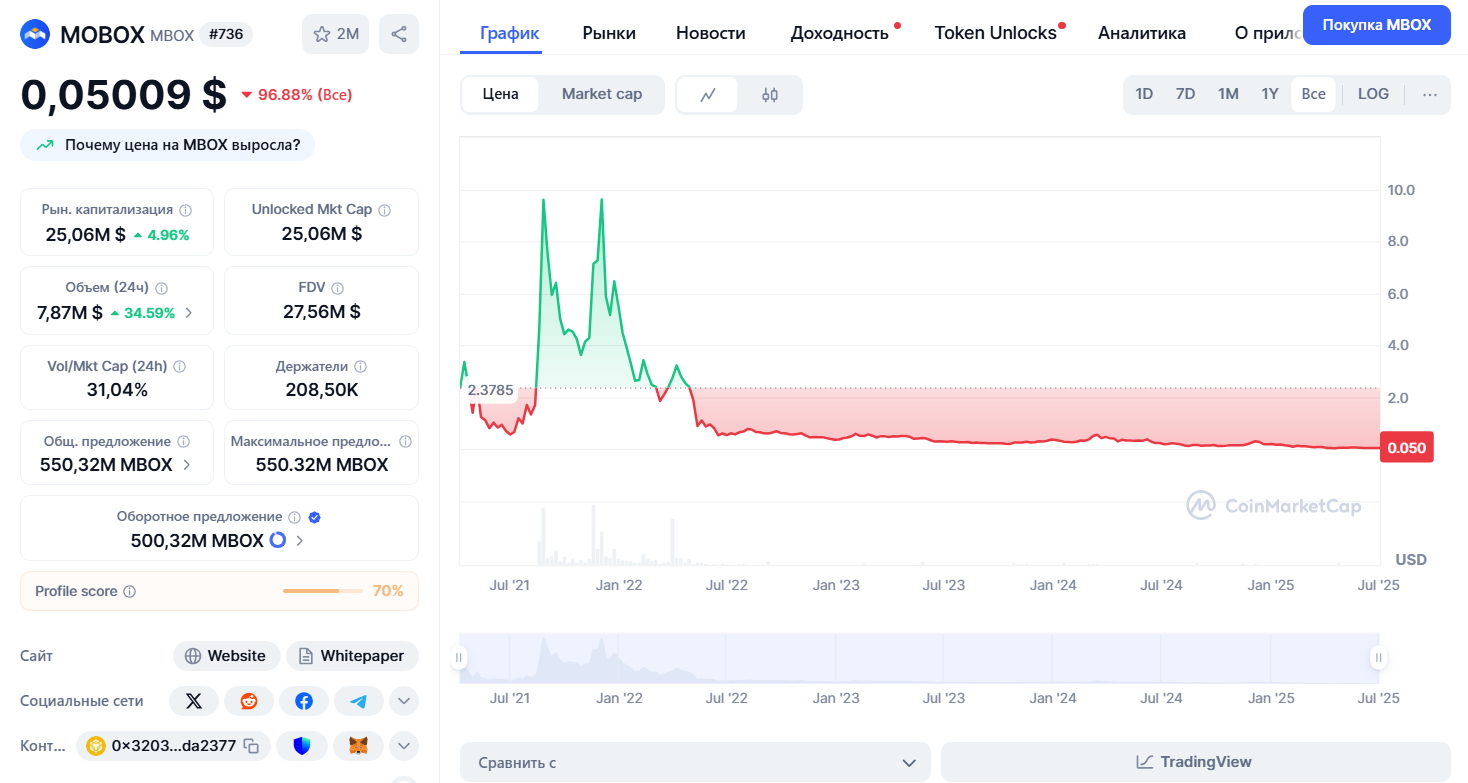This screenshot has height=783, width=1468.
Task: Click the blue shield security icon
Action: pos(302,746)
